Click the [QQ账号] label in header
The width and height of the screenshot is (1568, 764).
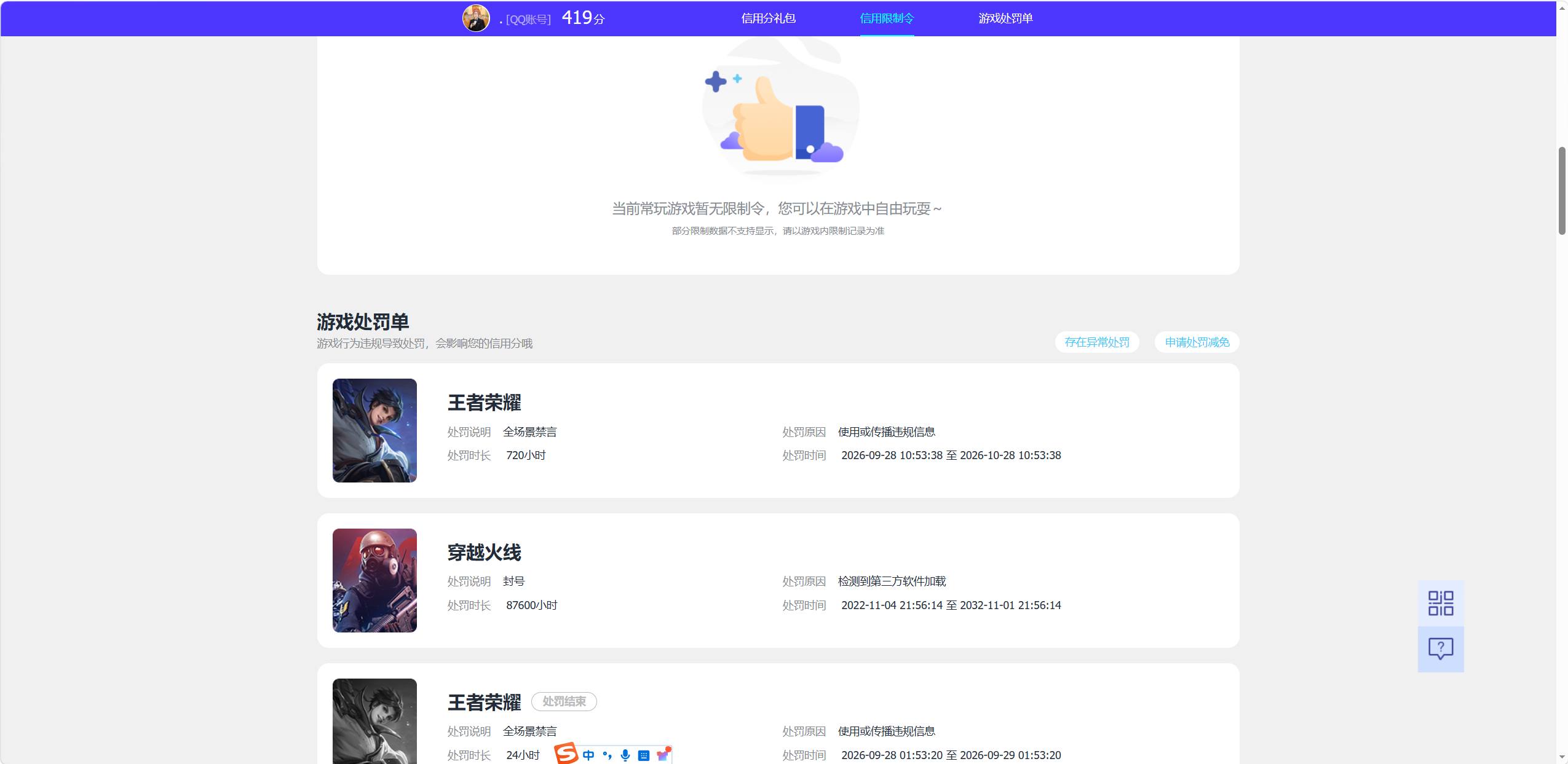pyautogui.click(x=528, y=20)
